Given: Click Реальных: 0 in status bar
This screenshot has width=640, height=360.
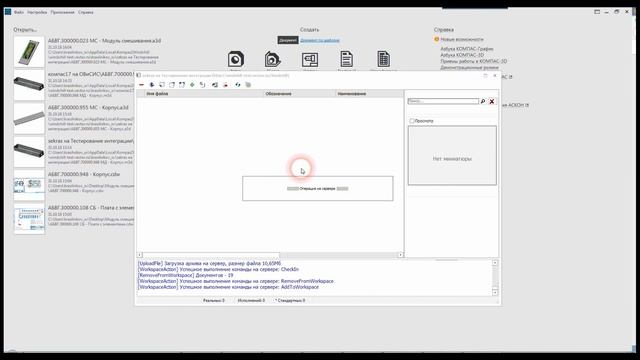Looking at the screenshot, I should pos(214,300).
